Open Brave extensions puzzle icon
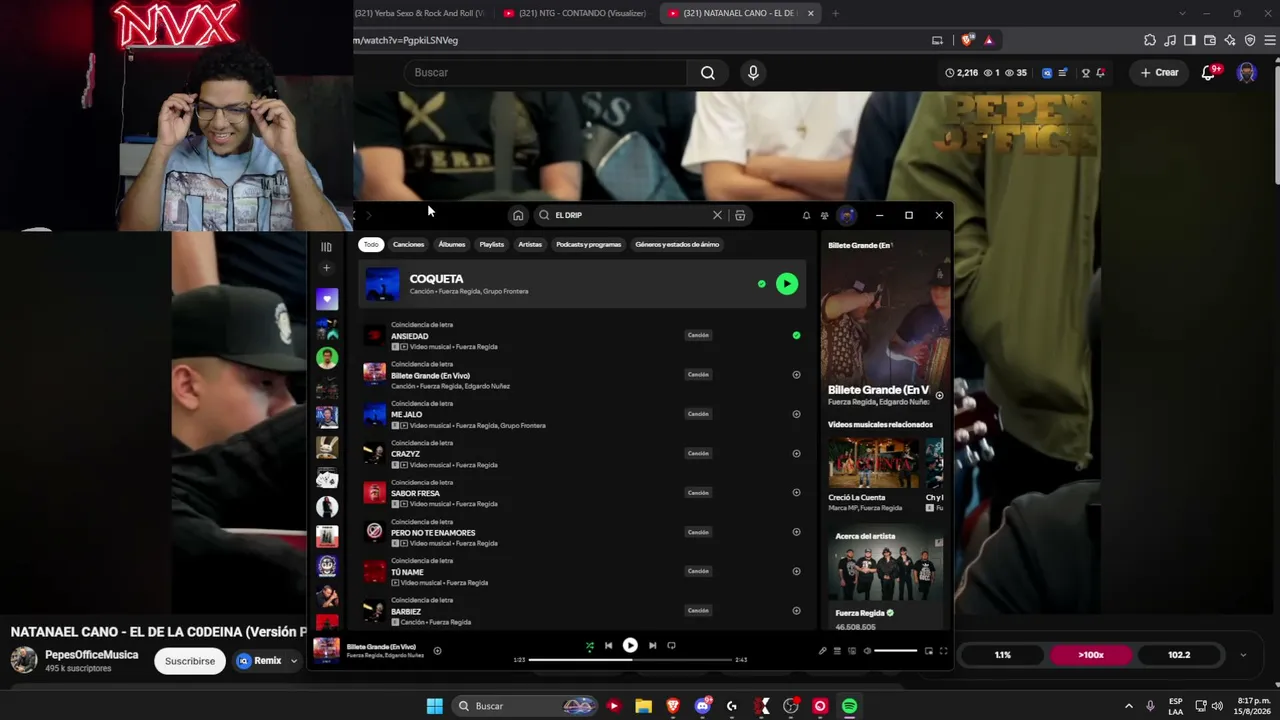The image size is (1280, 720). 1150,40
